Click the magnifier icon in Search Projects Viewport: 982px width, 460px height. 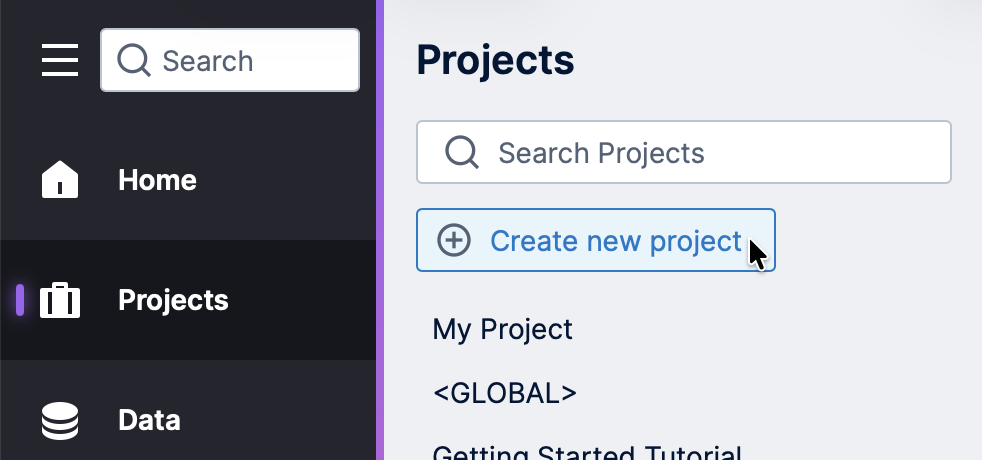pos(462,153)
